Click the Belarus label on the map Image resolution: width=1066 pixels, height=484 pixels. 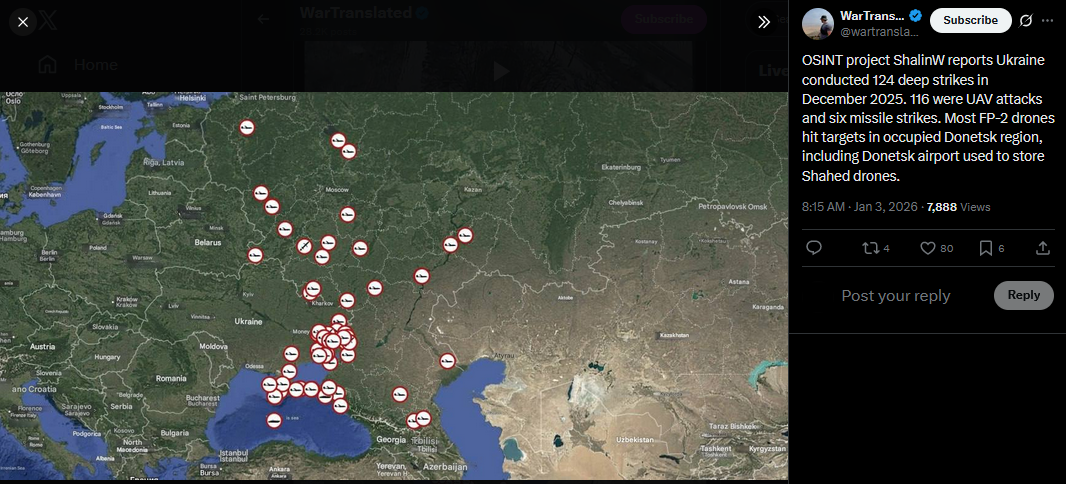(208, 242)
